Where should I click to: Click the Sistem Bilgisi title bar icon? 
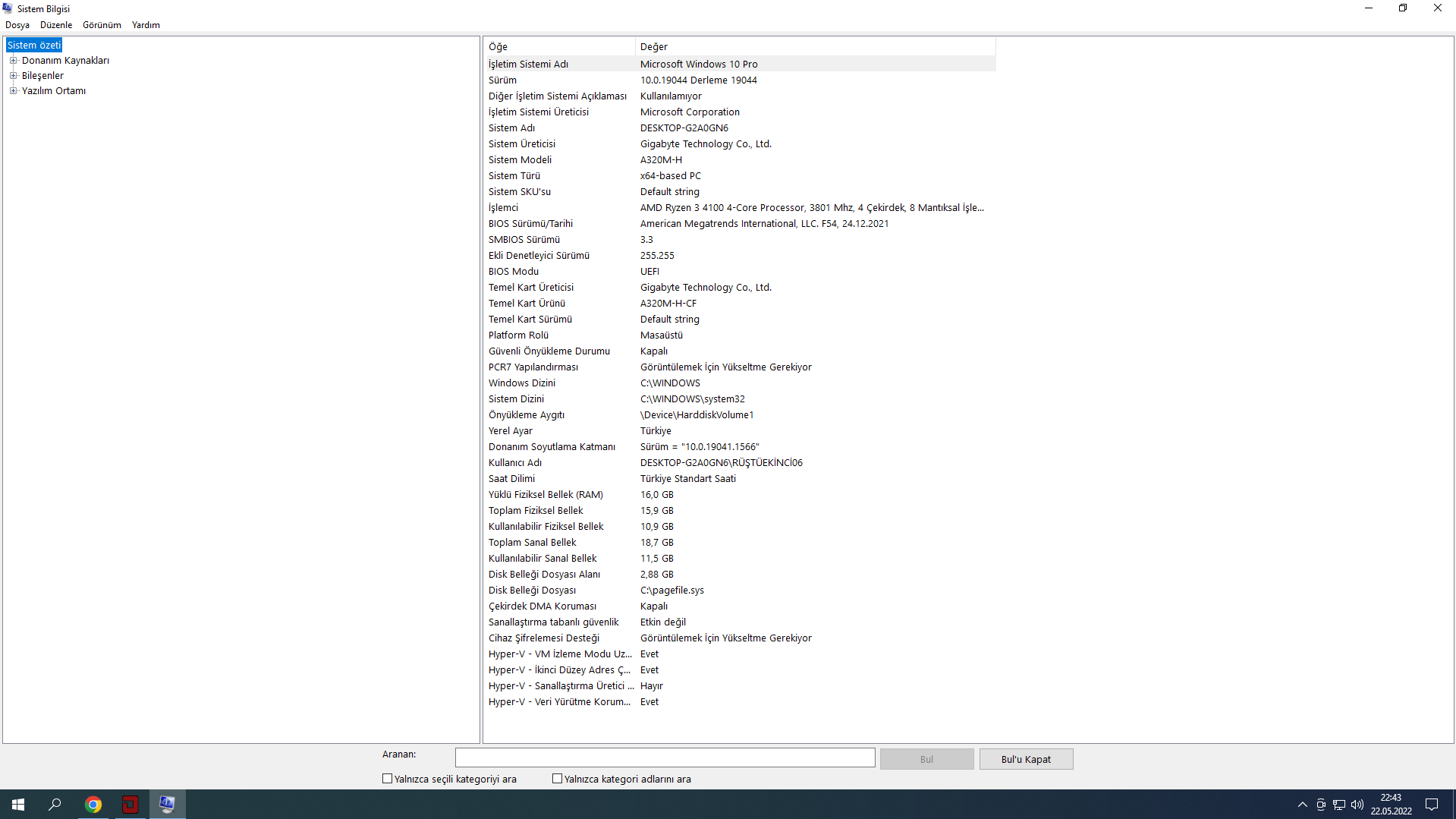click(x=8, y=8)
